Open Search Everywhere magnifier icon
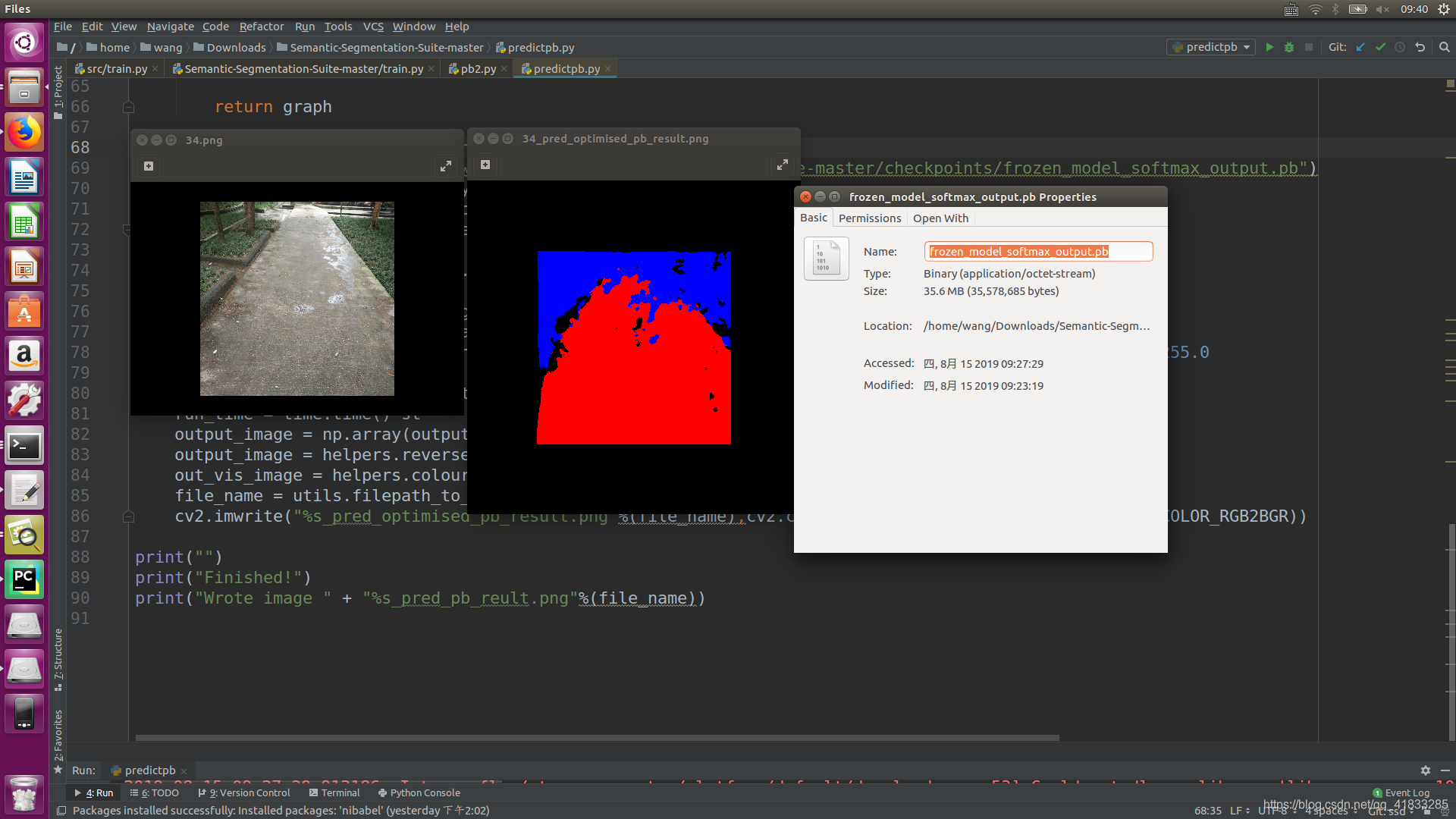The height and width of the screenshot is (819, 1456). pyautogui.click(x=1445, y=47)
